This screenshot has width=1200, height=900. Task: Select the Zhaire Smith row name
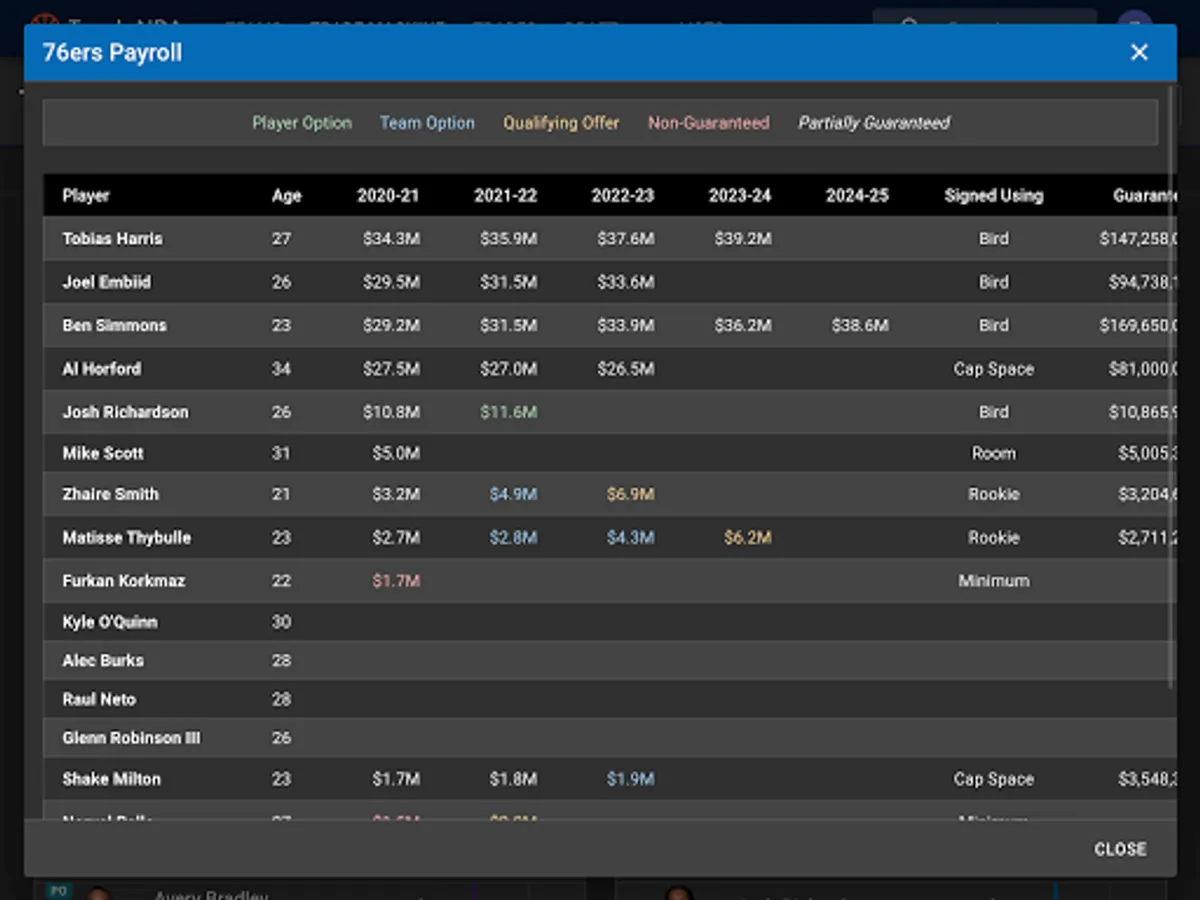110,494
